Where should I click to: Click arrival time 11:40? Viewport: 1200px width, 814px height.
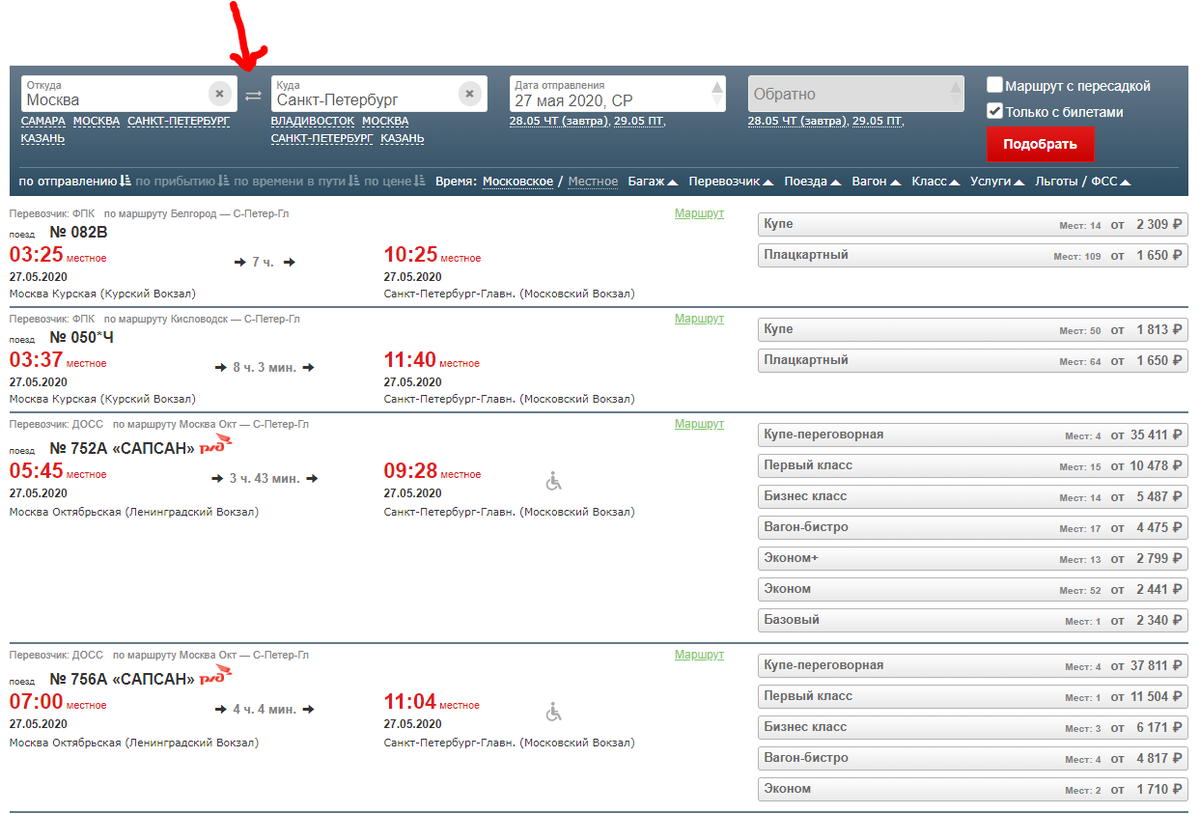click(410, 361)
